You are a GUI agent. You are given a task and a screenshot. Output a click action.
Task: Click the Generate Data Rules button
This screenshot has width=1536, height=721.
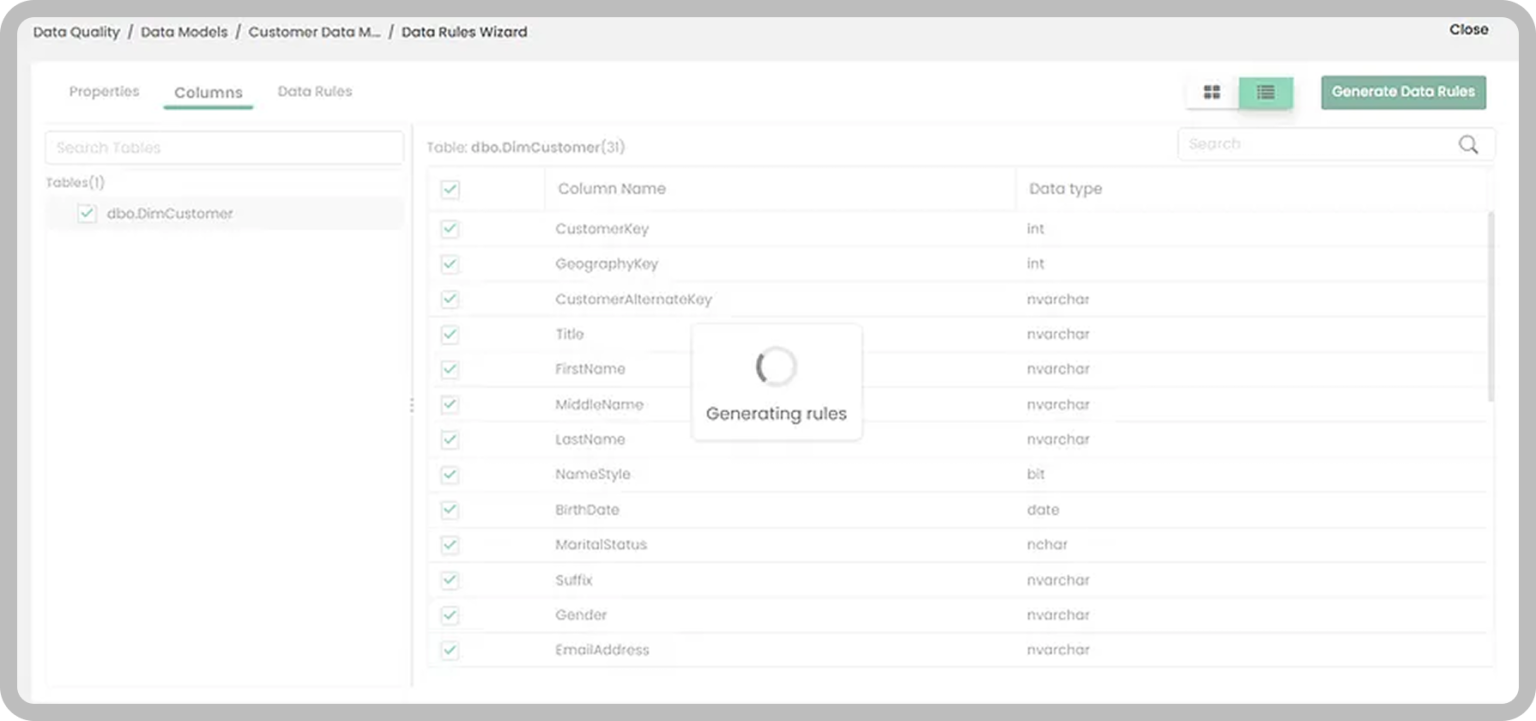click(1403, 92)
